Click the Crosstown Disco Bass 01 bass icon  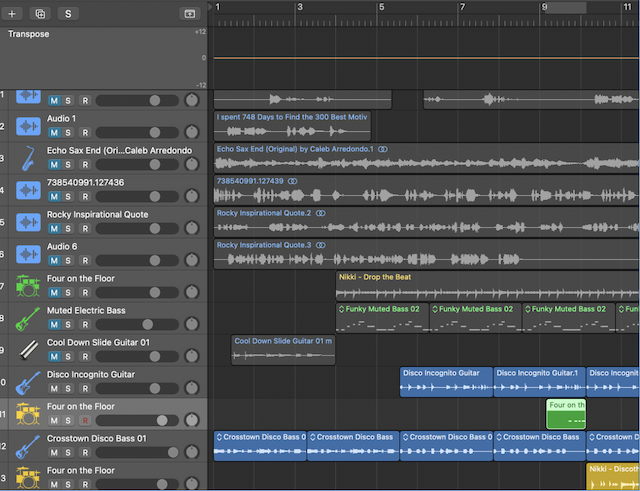(x=27, y=446)
